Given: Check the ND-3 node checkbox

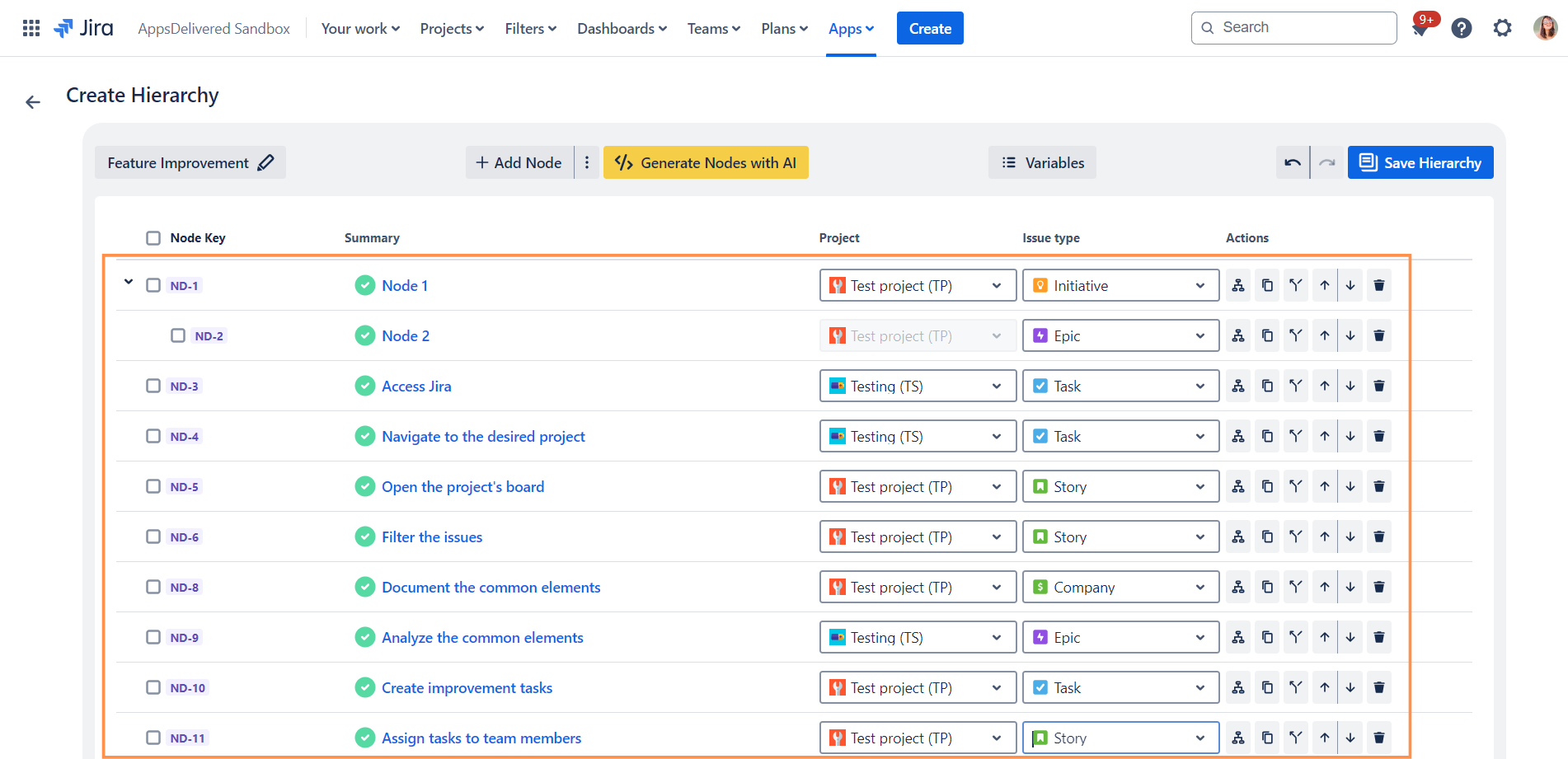Looking at the screenshot, I should pos(153,387).
